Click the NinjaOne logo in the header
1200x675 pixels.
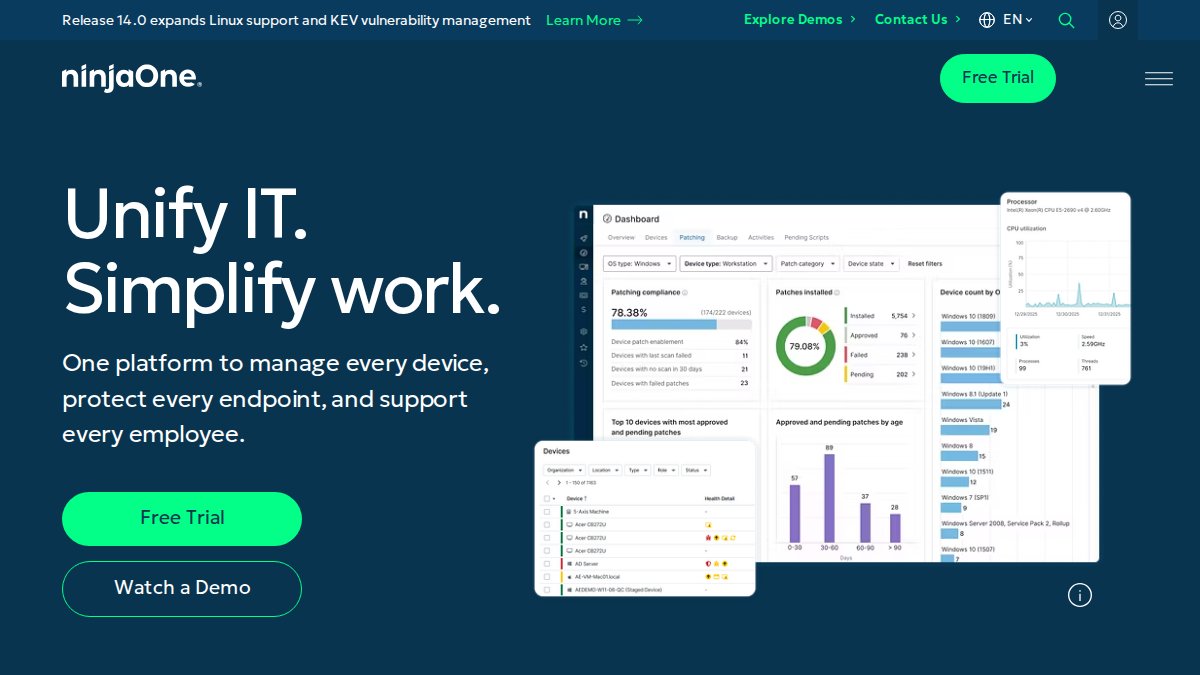click(131, 77)
